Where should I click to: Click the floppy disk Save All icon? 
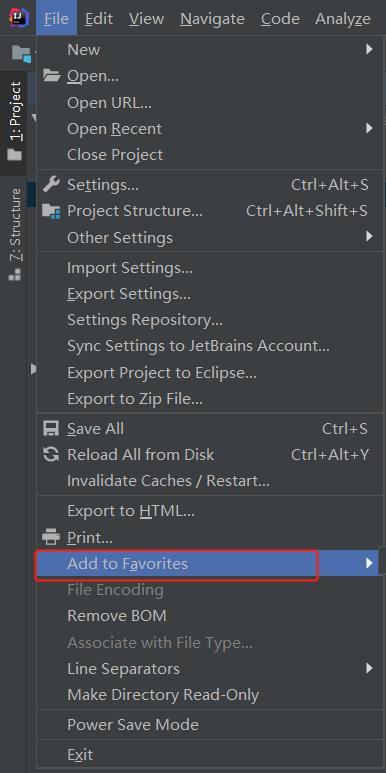(51, 428)
